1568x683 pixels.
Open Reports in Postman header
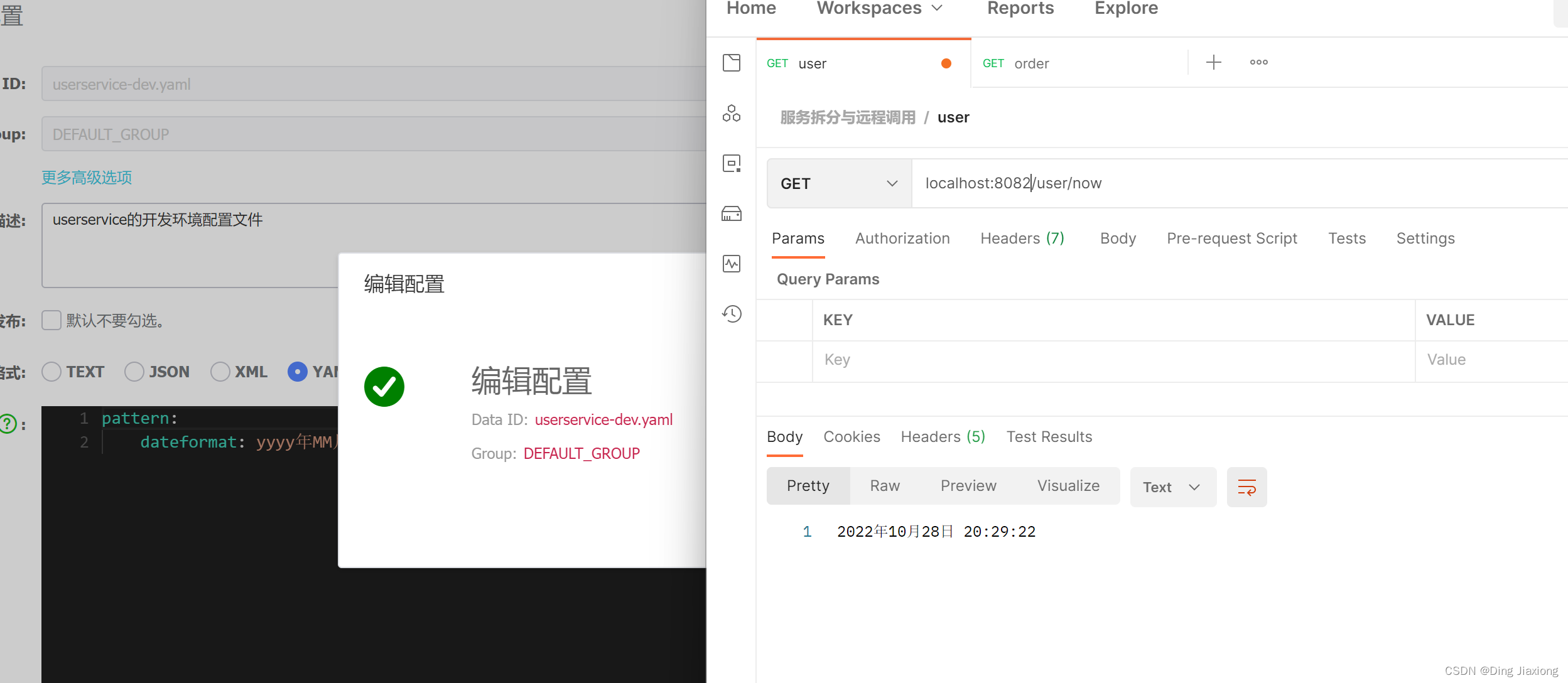(x=1020, y=8)
